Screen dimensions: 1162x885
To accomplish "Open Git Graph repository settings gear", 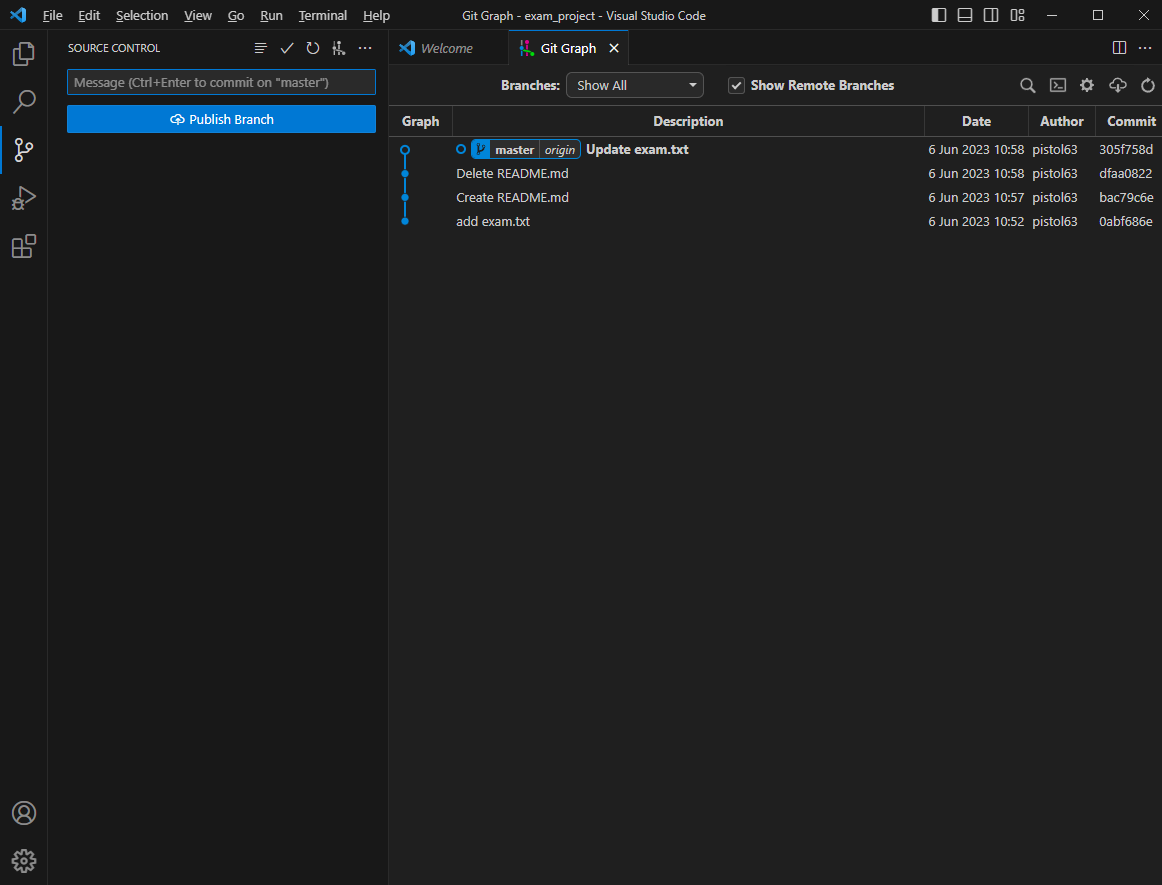I will 1086,85.
